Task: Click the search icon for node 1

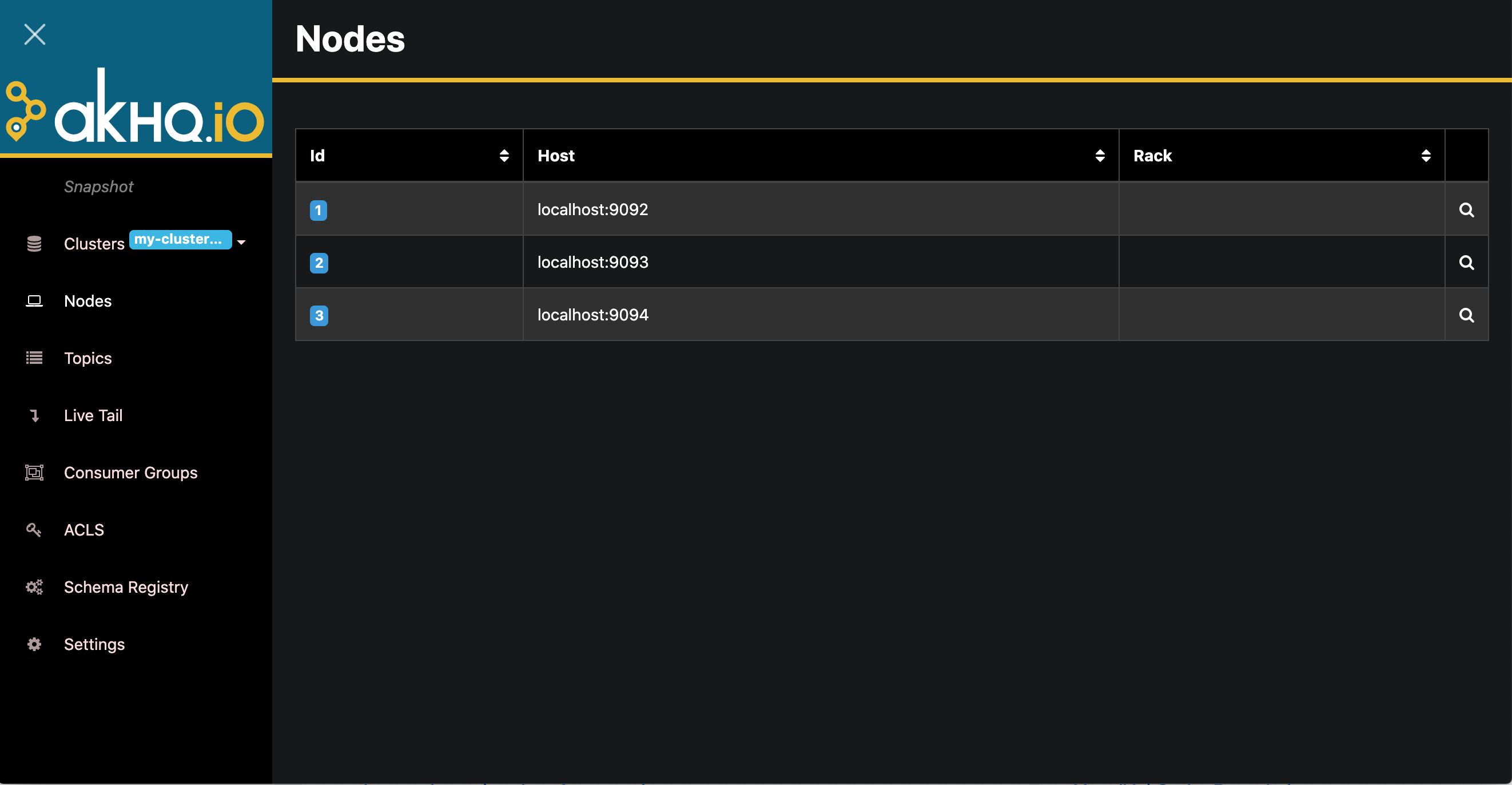Action: tap(1466, 209)
